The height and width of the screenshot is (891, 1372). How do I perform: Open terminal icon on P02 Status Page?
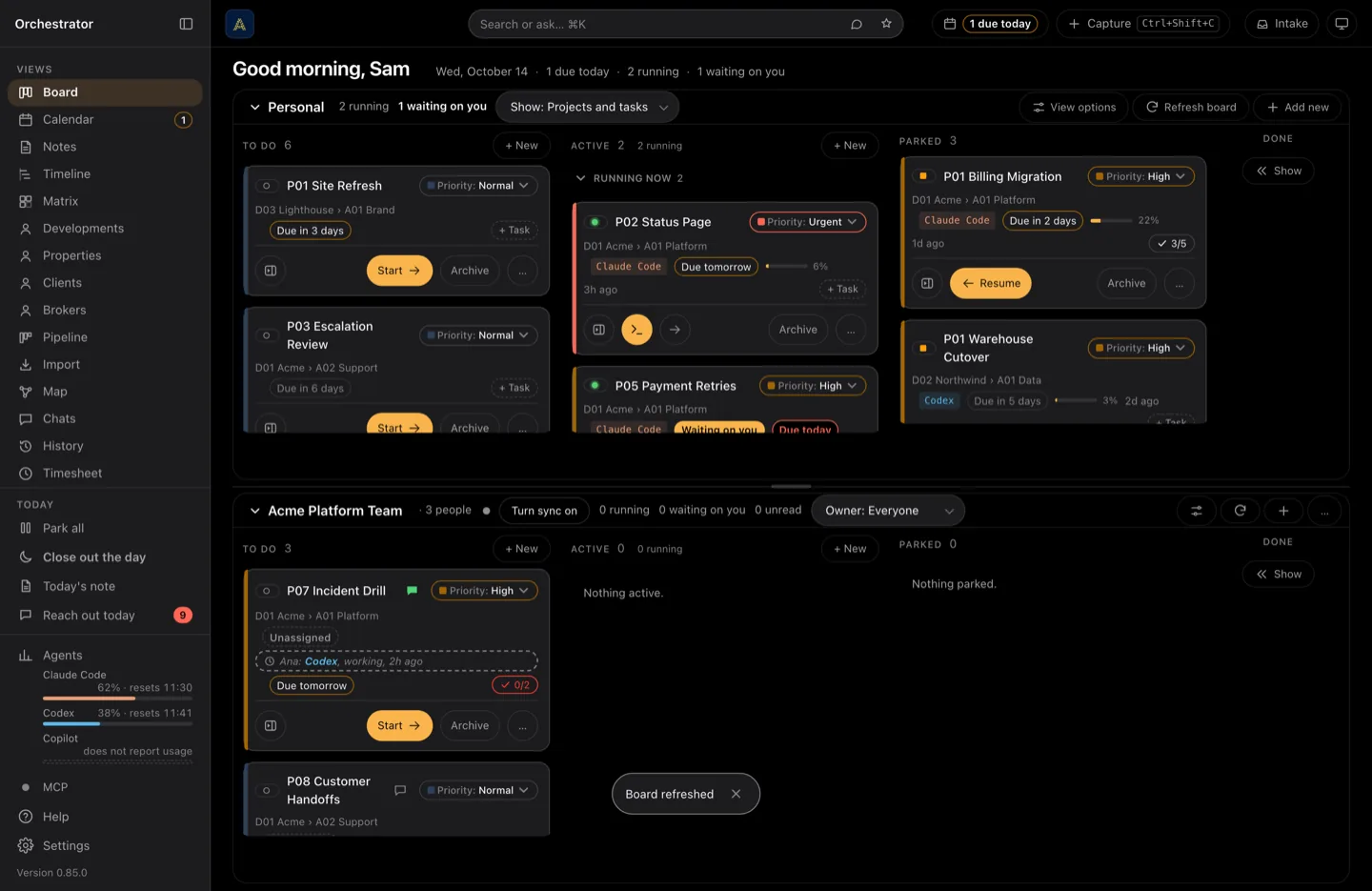[x=636, y=330]
